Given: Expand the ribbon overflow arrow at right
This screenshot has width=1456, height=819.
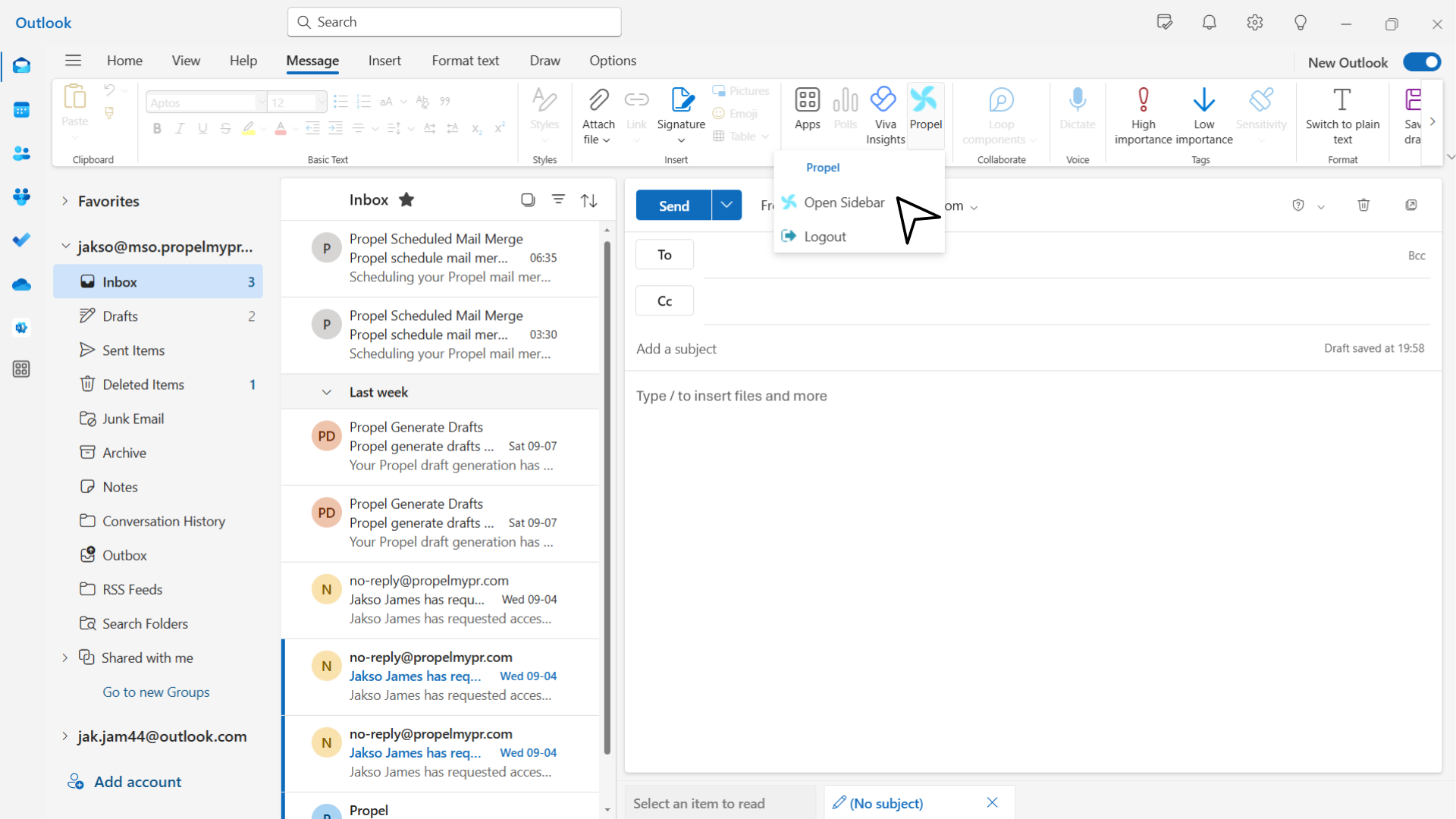Looking at the screenshot, I should [x=1432, y=121].
